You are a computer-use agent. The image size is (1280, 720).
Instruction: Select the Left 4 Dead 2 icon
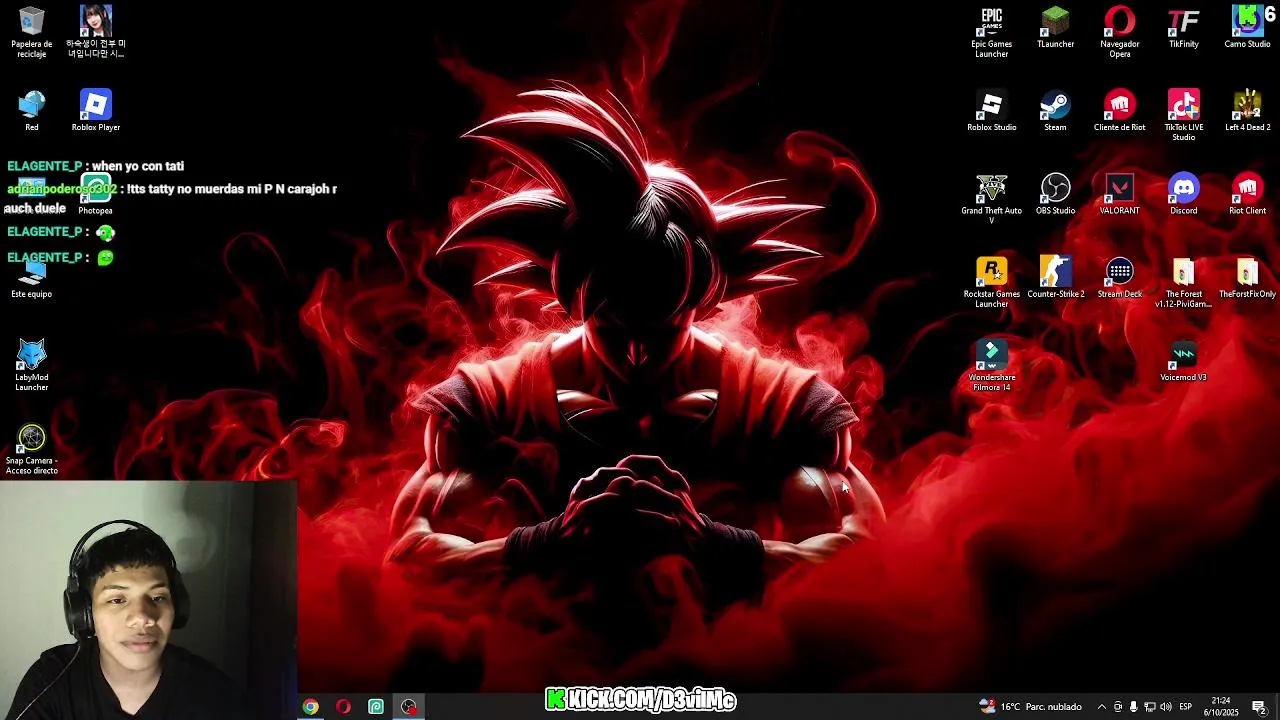pos(1248,110)
